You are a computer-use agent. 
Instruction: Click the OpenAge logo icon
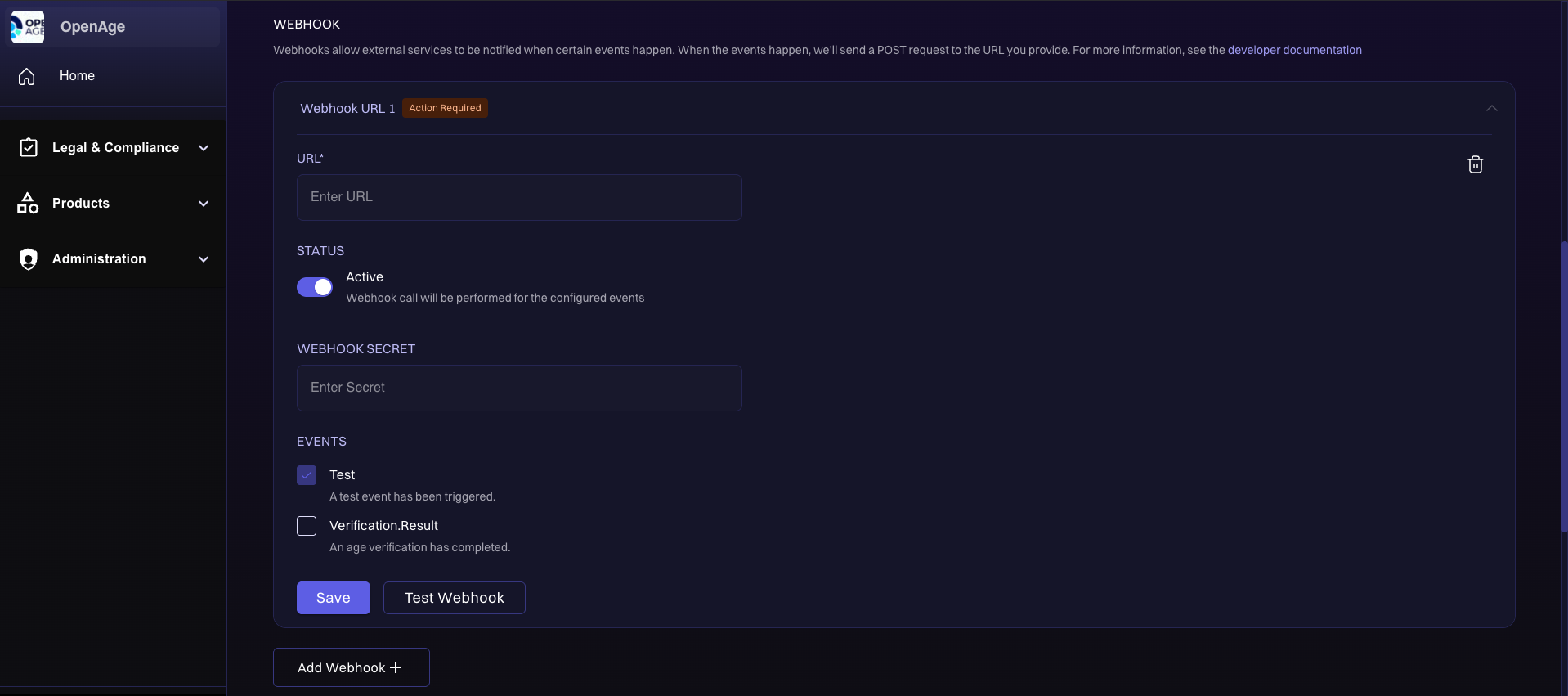27,25
